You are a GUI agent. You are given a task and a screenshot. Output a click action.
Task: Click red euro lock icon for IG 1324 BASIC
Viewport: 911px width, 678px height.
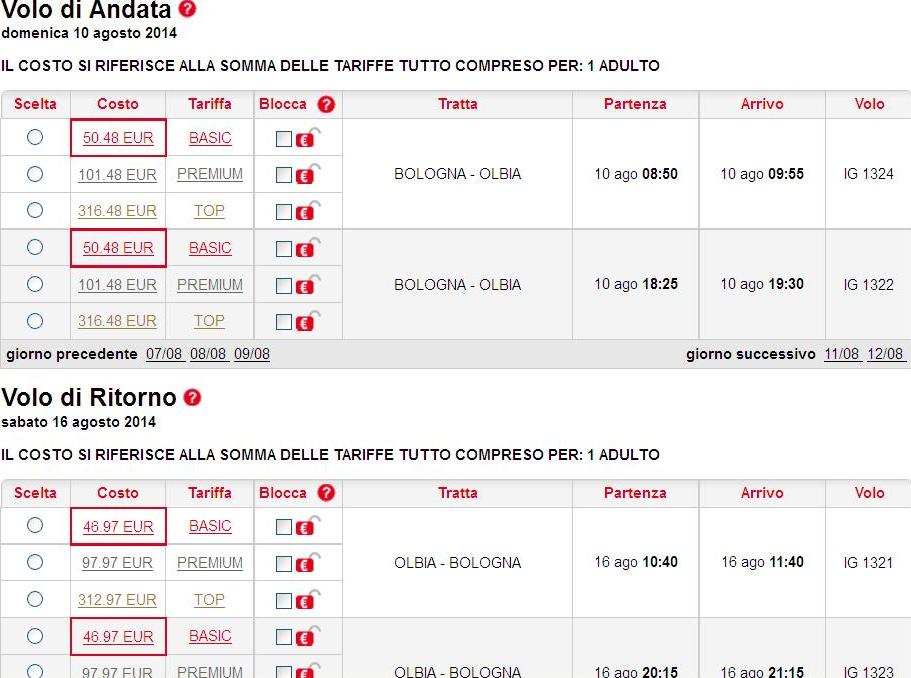pyautogui.click(x=307, y=138)
